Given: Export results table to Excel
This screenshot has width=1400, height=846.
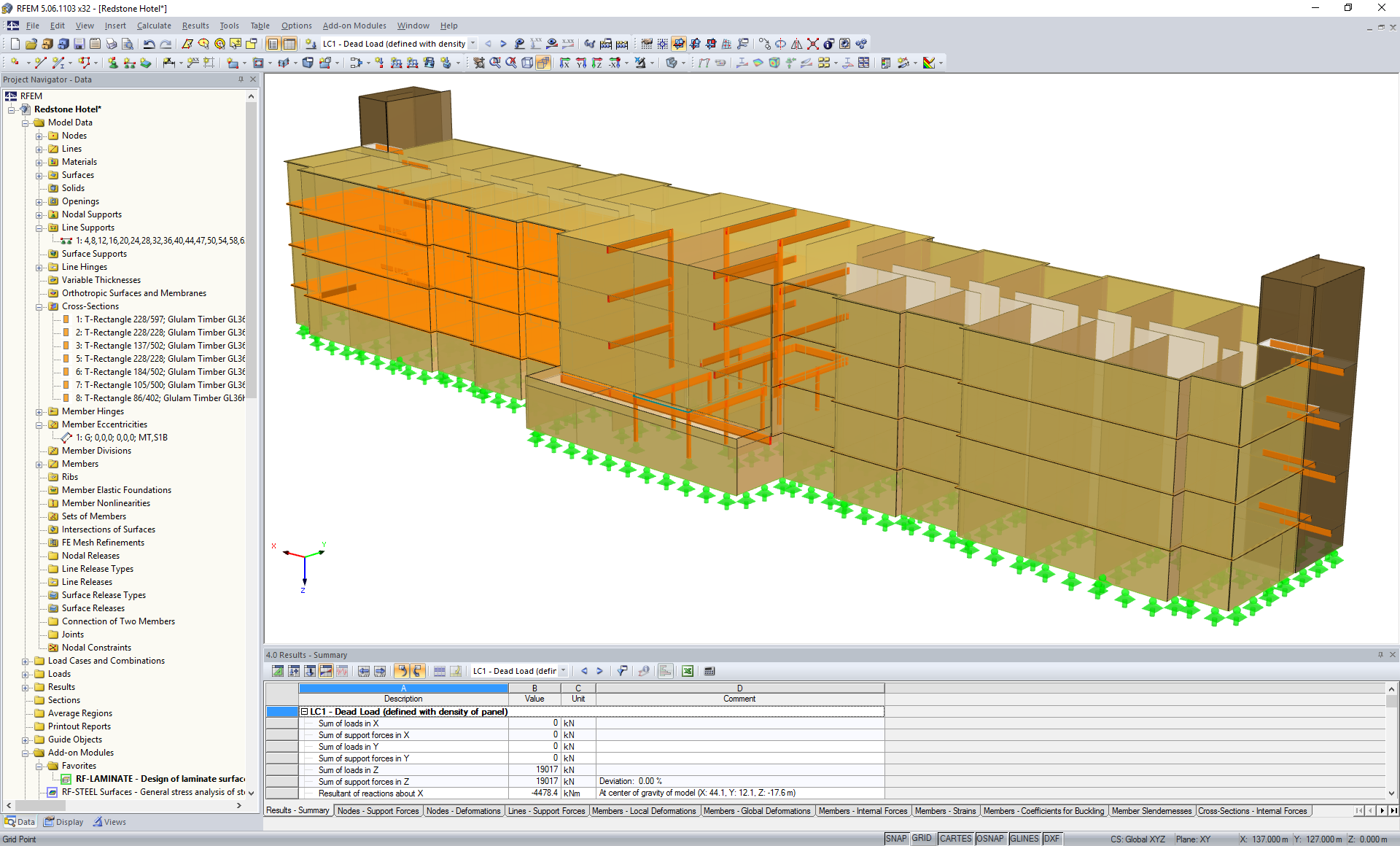Looking at the screenshot, I should tap(687, 671).
